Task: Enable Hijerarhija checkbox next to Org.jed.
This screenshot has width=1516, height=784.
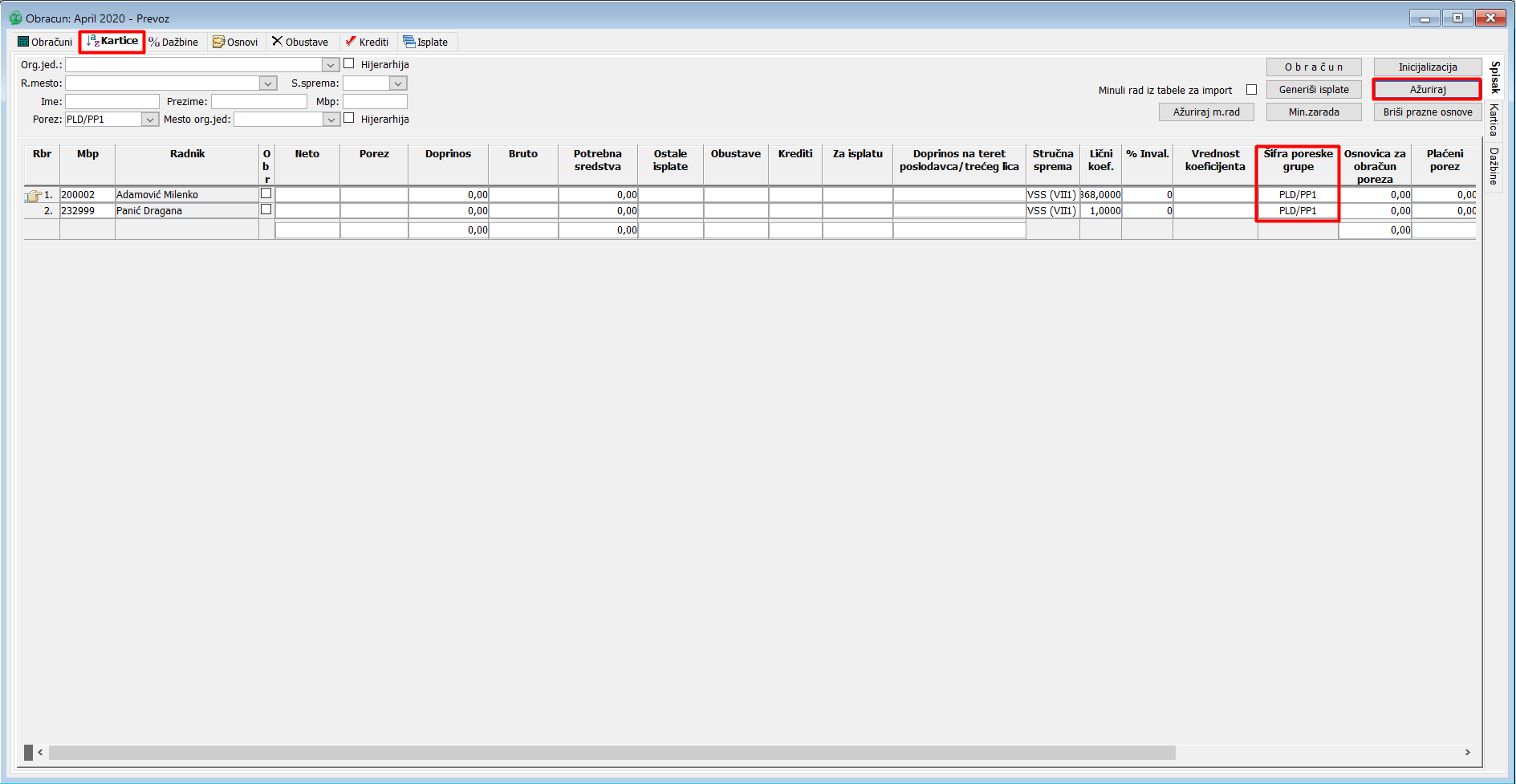Action: tap(349, 64)
